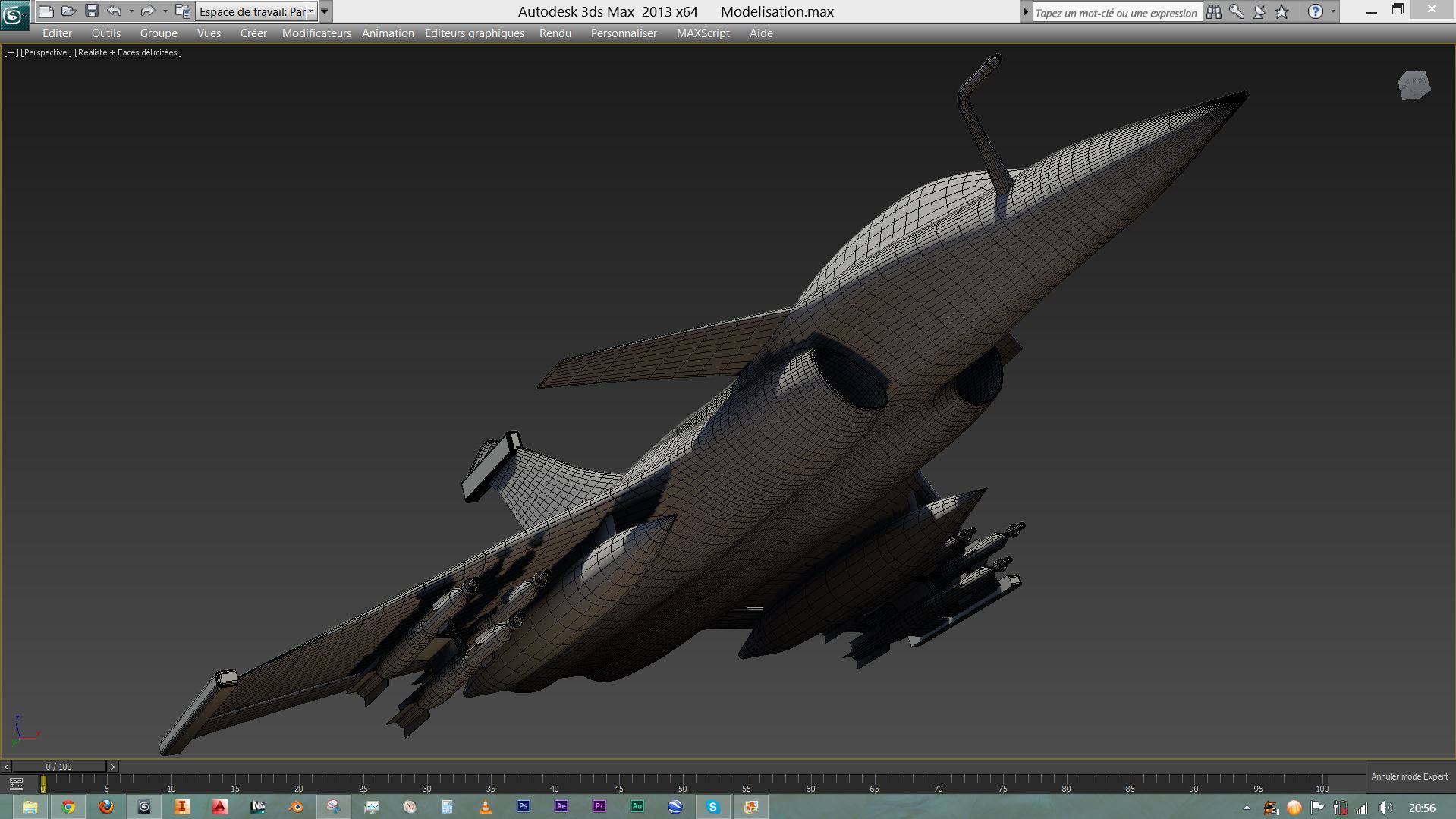
Task: Toggle the viewport [+] general options label
Action: click(11, 52)
